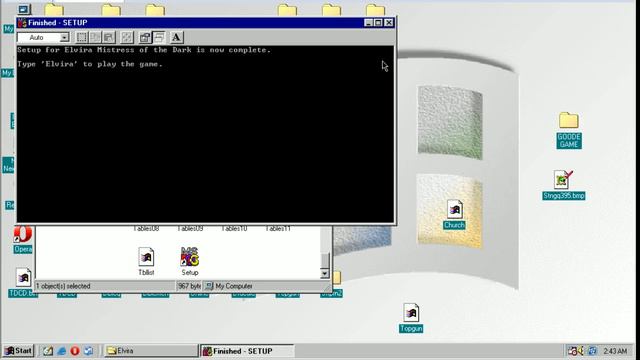
Task: Minimize the Finished - SETUP window
Action: [x=369, y=23]
